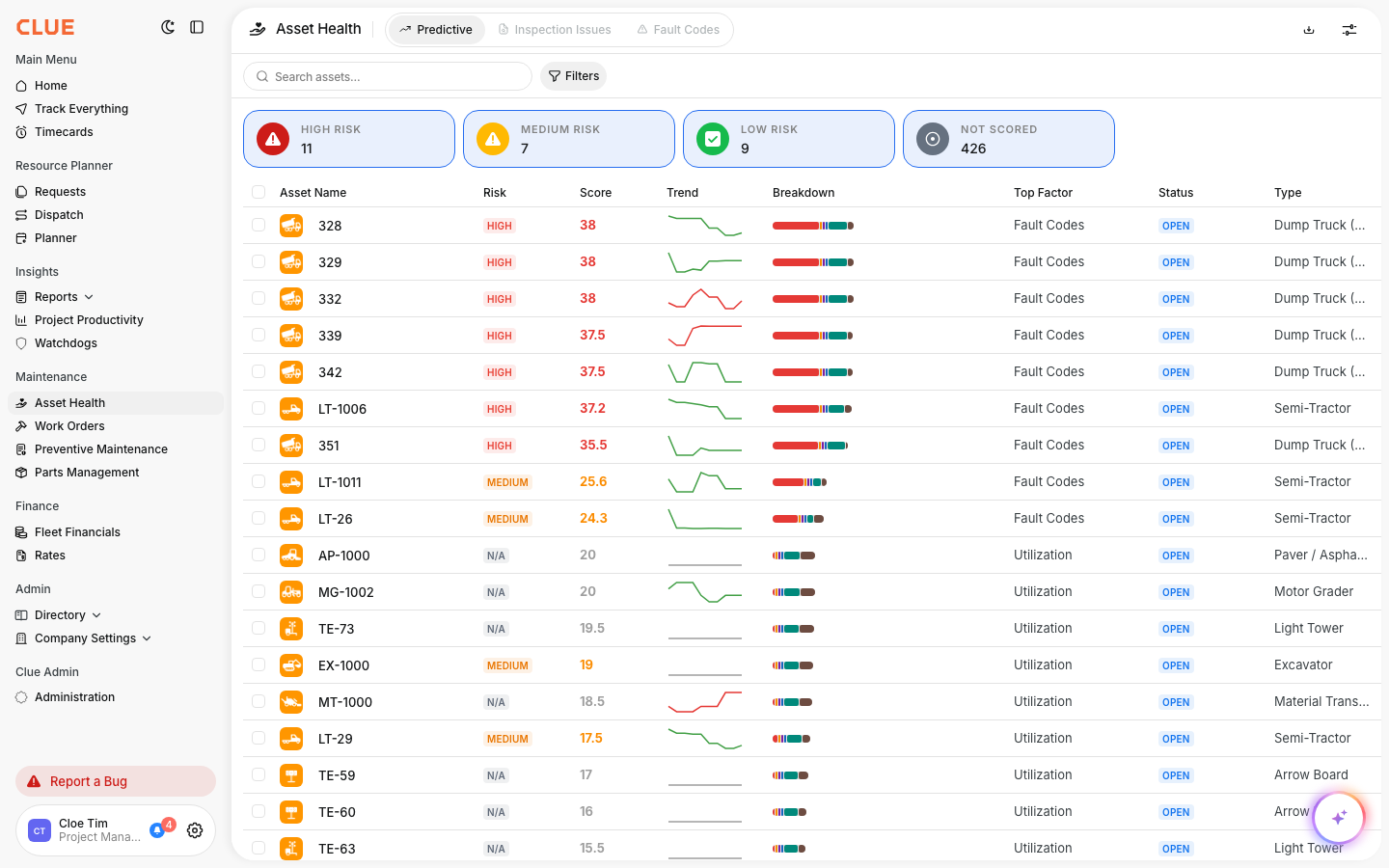1389x868 pixels.
Task: Collapse the sidebar panel icon
Action: (197, 27)
